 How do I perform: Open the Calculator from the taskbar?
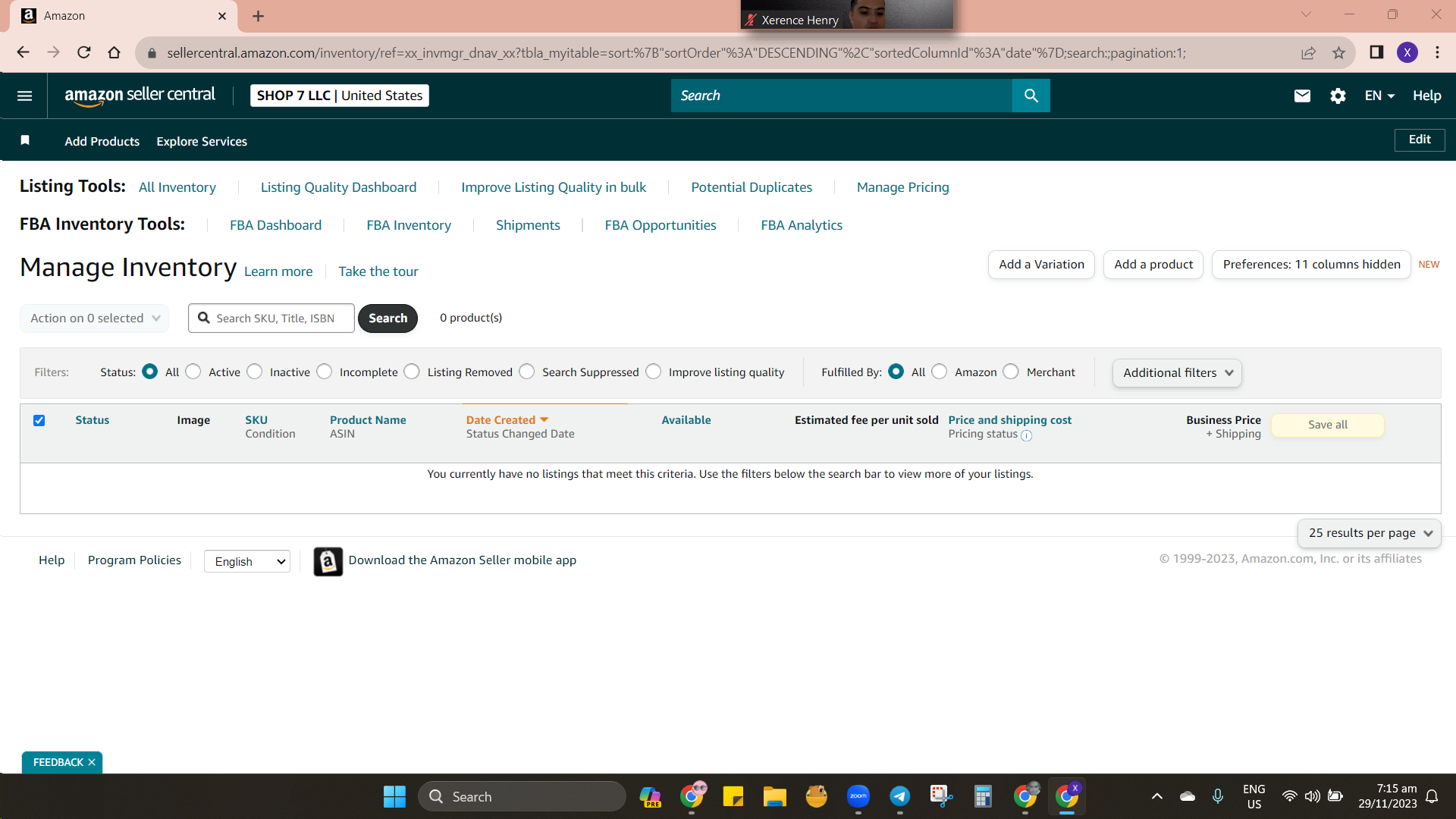(x=983, y=796)
